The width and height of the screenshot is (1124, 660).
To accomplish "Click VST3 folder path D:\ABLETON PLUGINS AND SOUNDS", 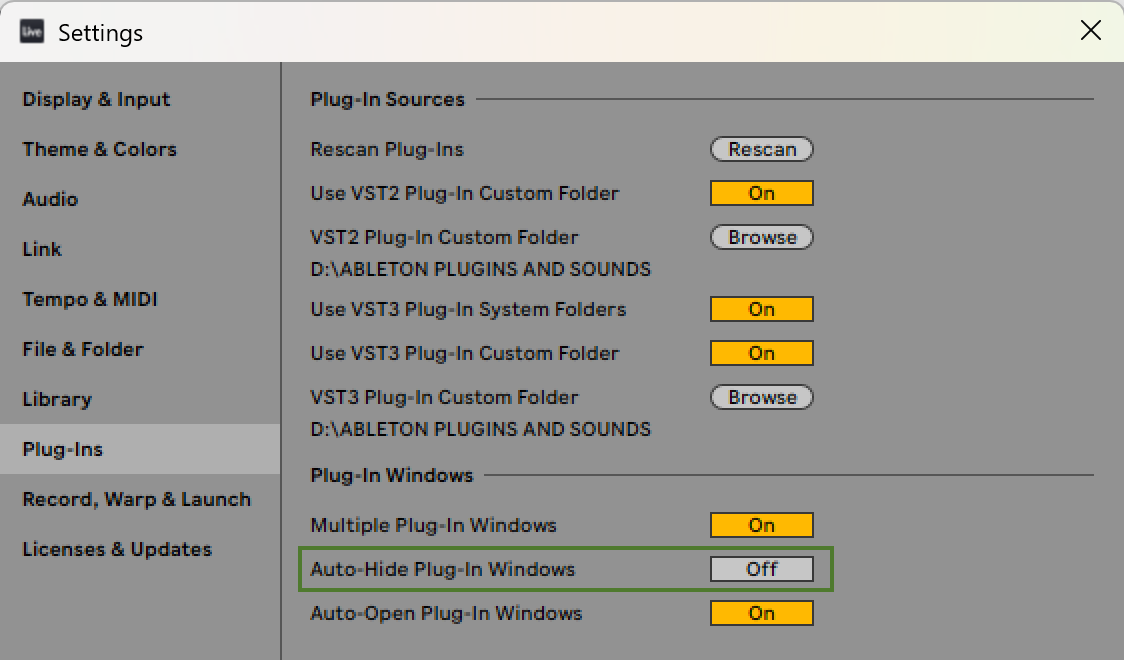I will pos(480,429).
